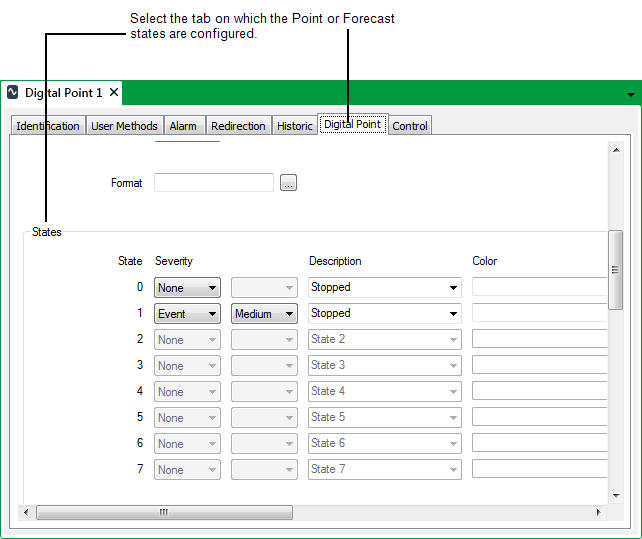The width and height of the screenshot is (642, 539).
Task: Go to the Redirection tab
Action: pyautogui.click(x=238, y=126)
